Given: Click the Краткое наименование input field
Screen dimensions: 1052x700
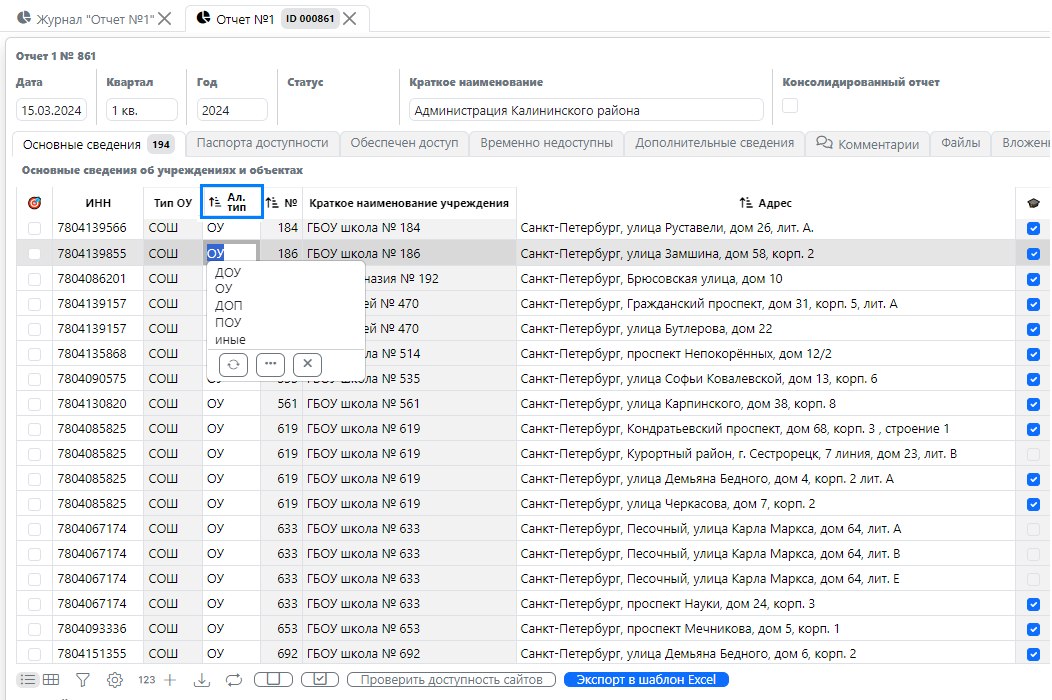Looking at the screenshot, I should click(x=585, y=110).
